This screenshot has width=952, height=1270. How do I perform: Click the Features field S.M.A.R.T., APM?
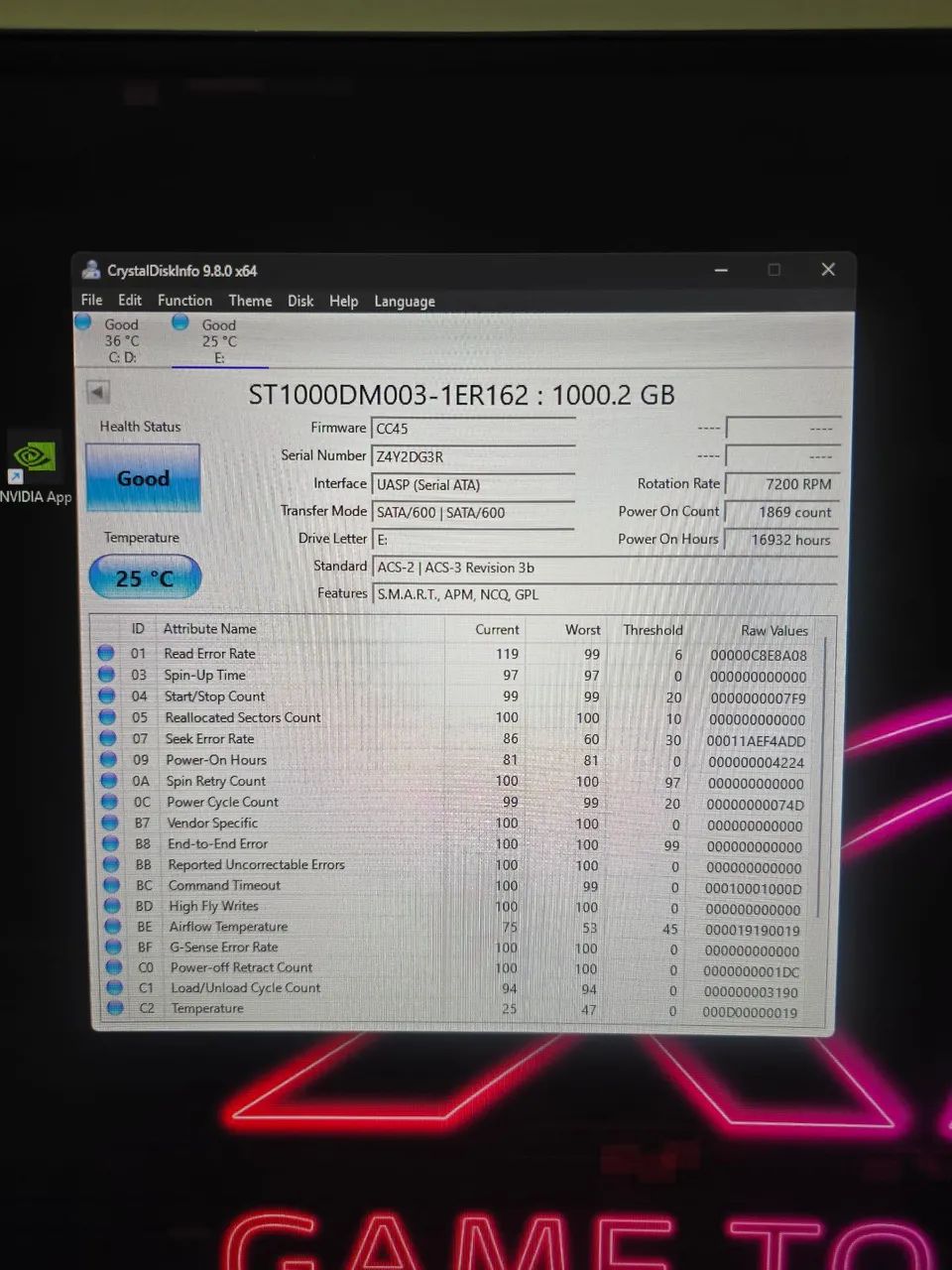(605, 594)
